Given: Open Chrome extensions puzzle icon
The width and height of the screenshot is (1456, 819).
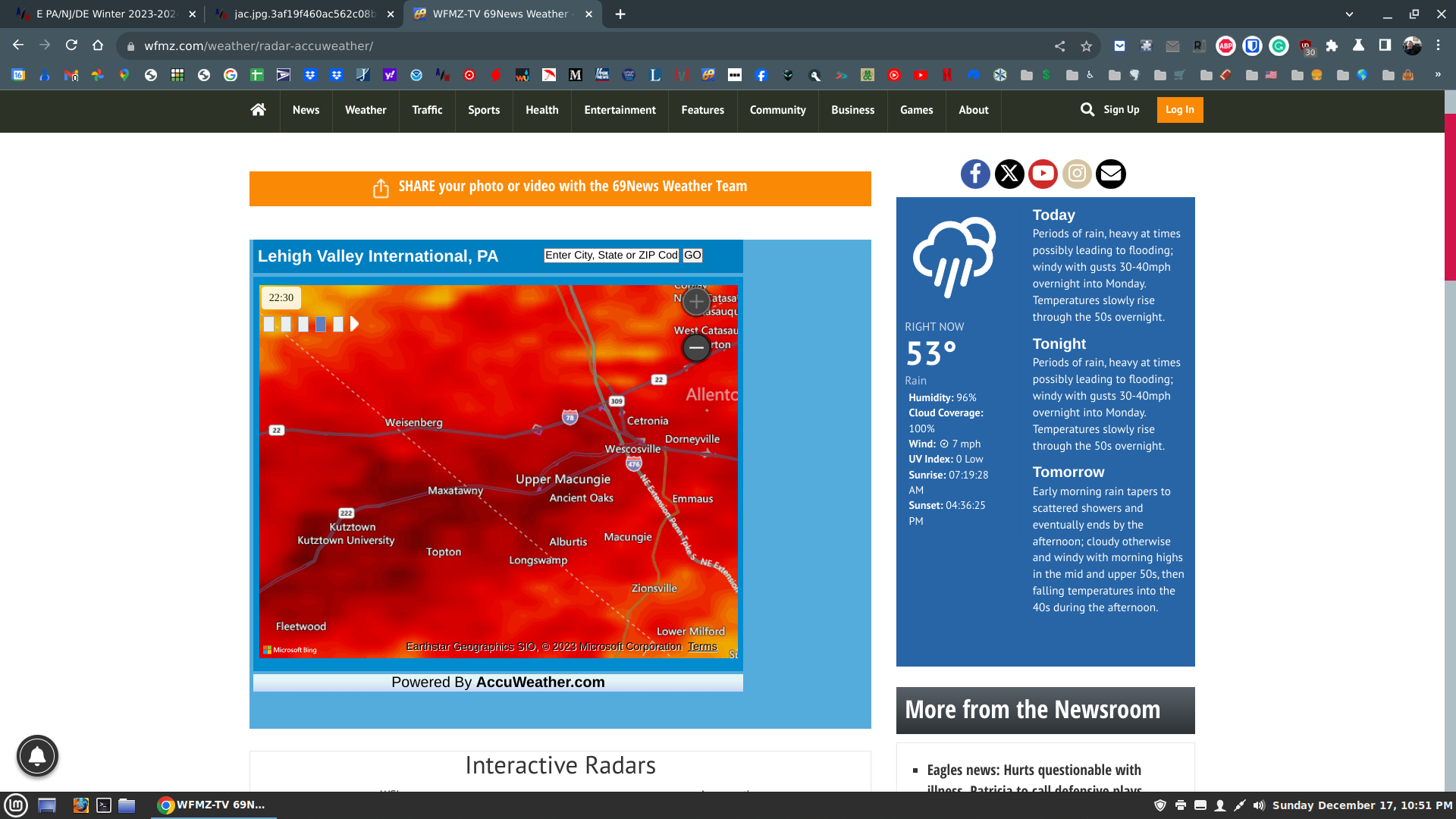Looking at the screenshot, I should click(x=1332, y=46).
